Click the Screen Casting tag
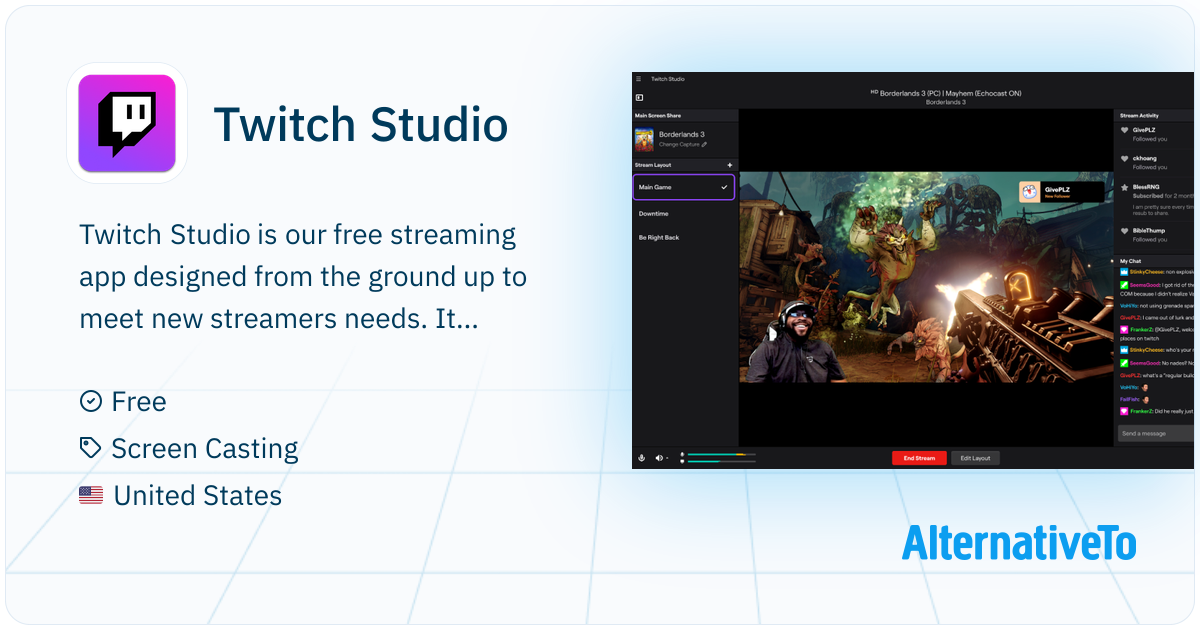This screenshot has width=1200, height=630. click(x=189, y=449)
